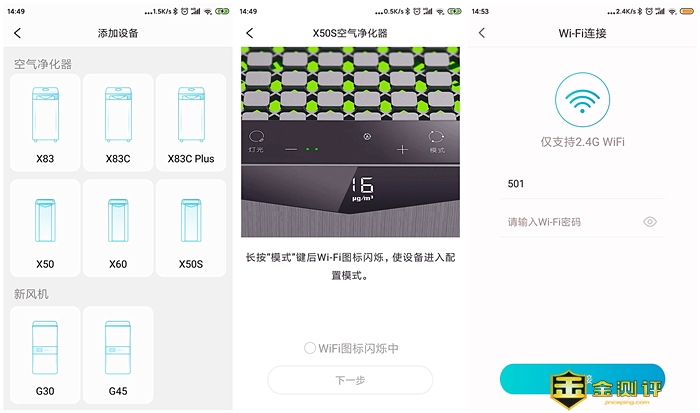
Task: Tap the round Wi-Fi signal icon
Action: click(x=583, y=100)
